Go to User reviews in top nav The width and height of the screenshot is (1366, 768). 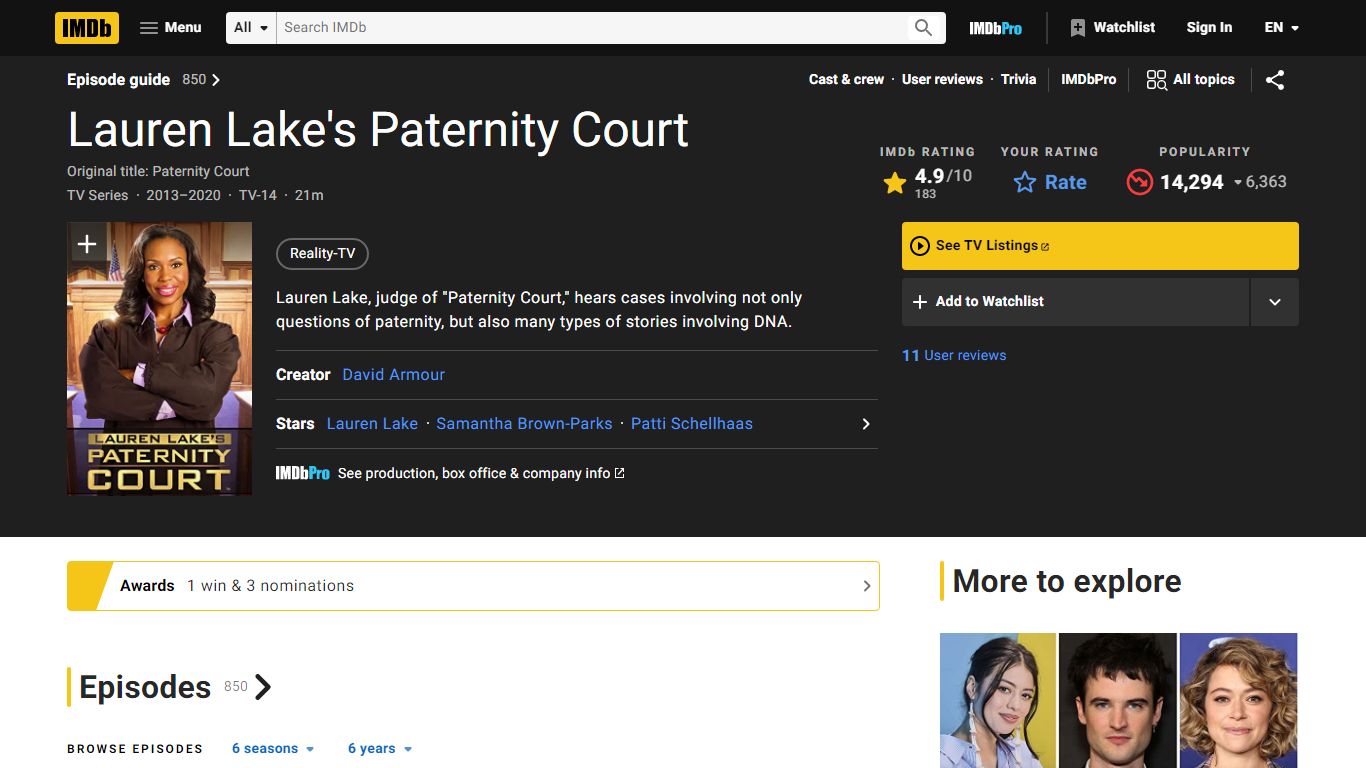[942, 80]
